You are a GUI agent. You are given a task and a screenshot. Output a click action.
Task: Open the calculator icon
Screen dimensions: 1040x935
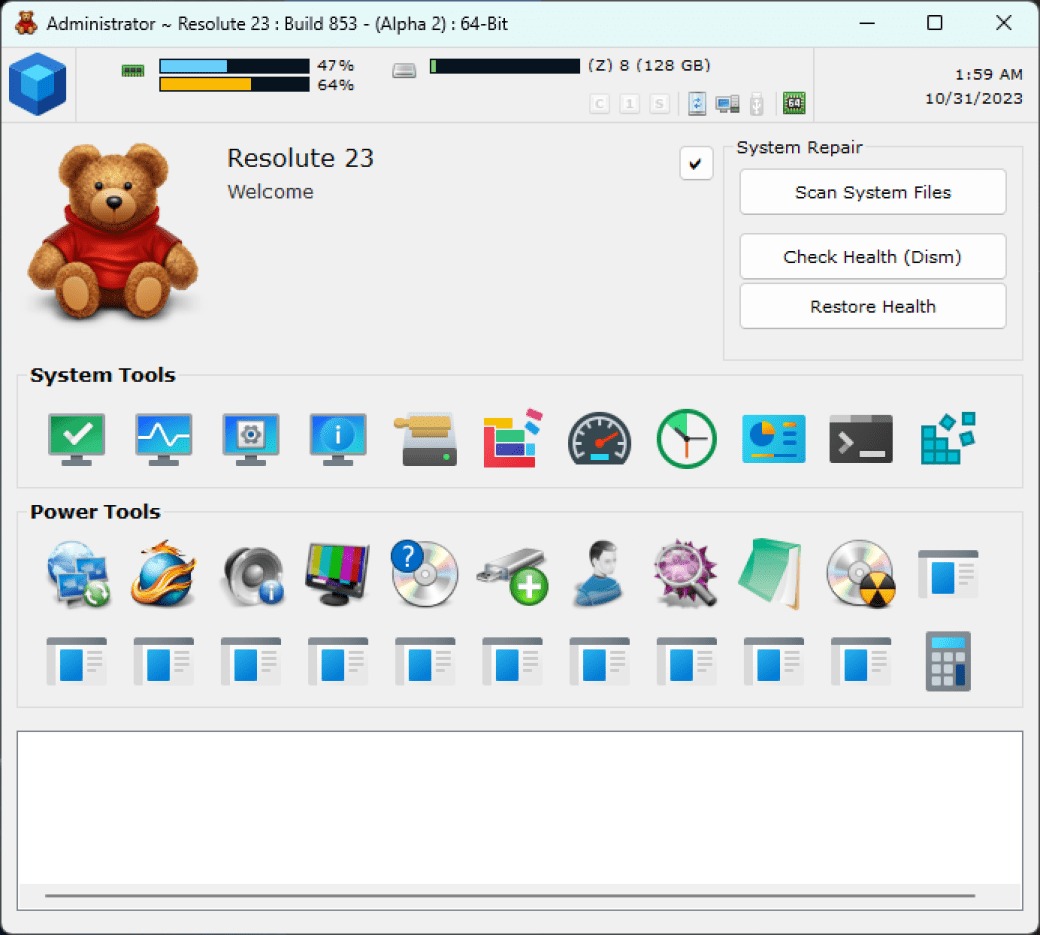pyautogui.click(x=948, y=661)
